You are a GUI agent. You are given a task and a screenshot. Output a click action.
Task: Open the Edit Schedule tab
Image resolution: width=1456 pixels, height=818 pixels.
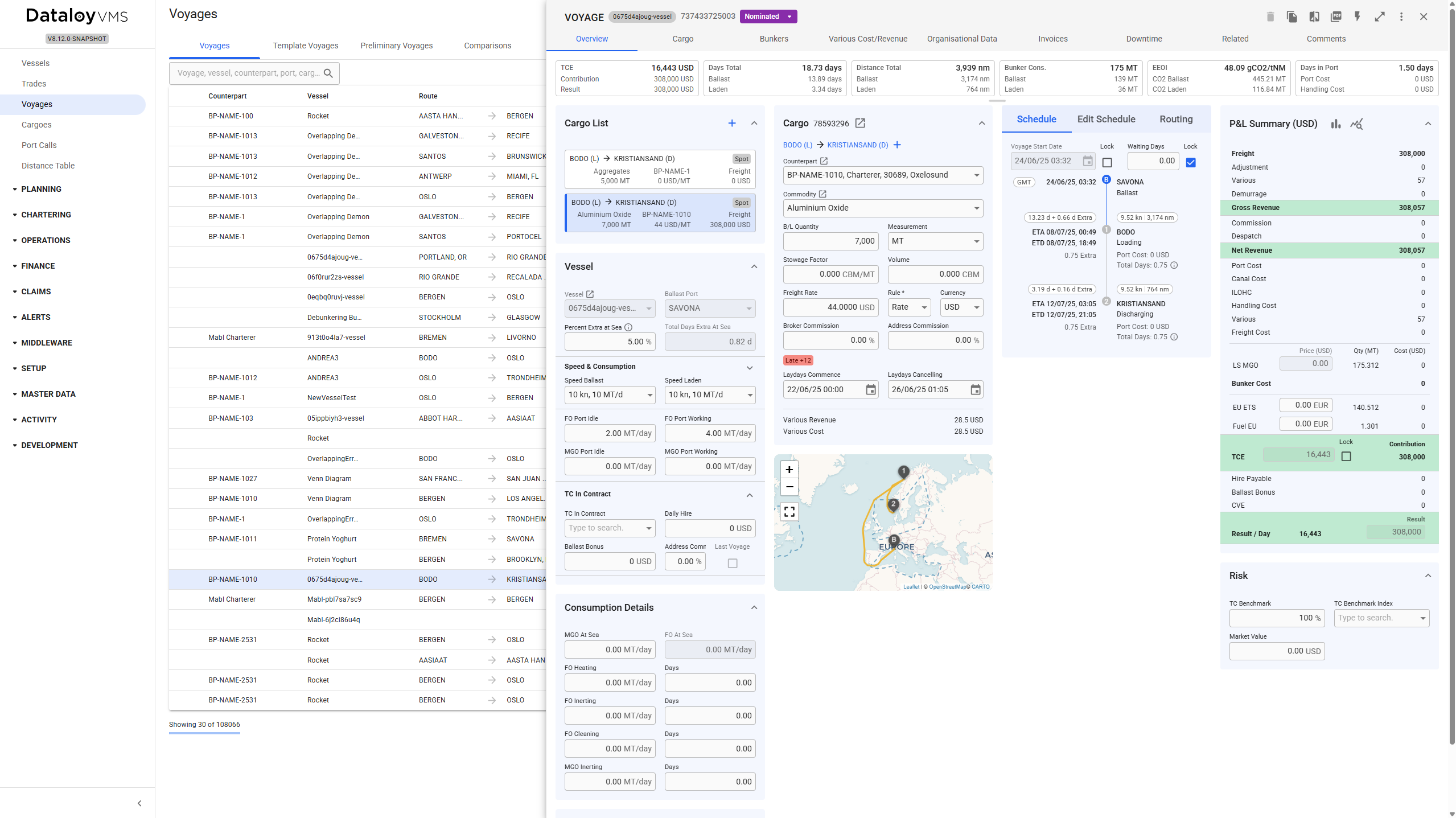click(1106, 119)
